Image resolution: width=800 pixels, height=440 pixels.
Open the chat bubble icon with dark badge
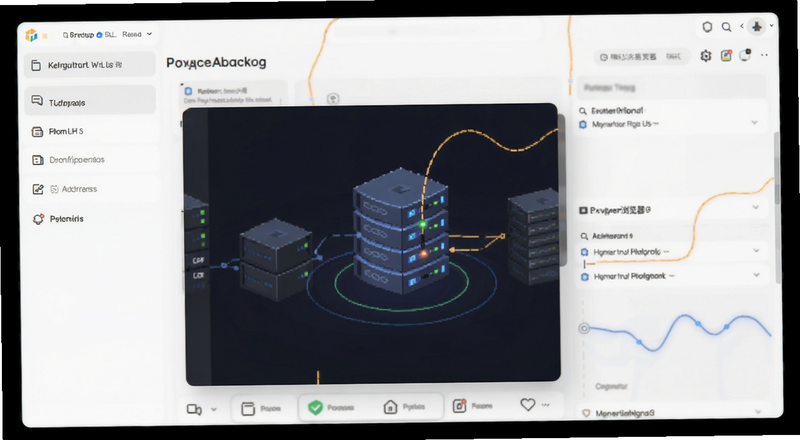coord(745,55)
